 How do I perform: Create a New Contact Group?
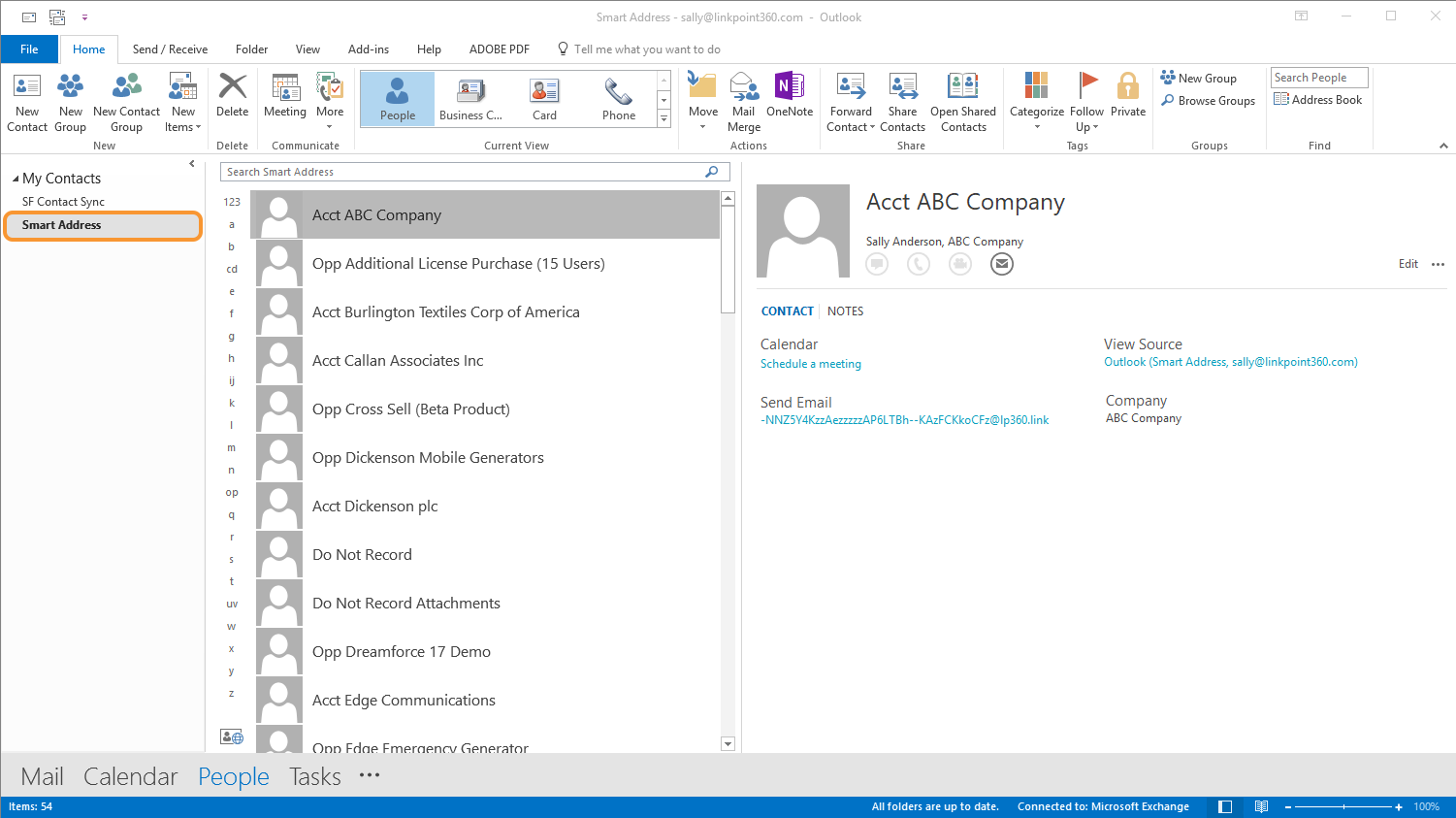tap(126, 103)
